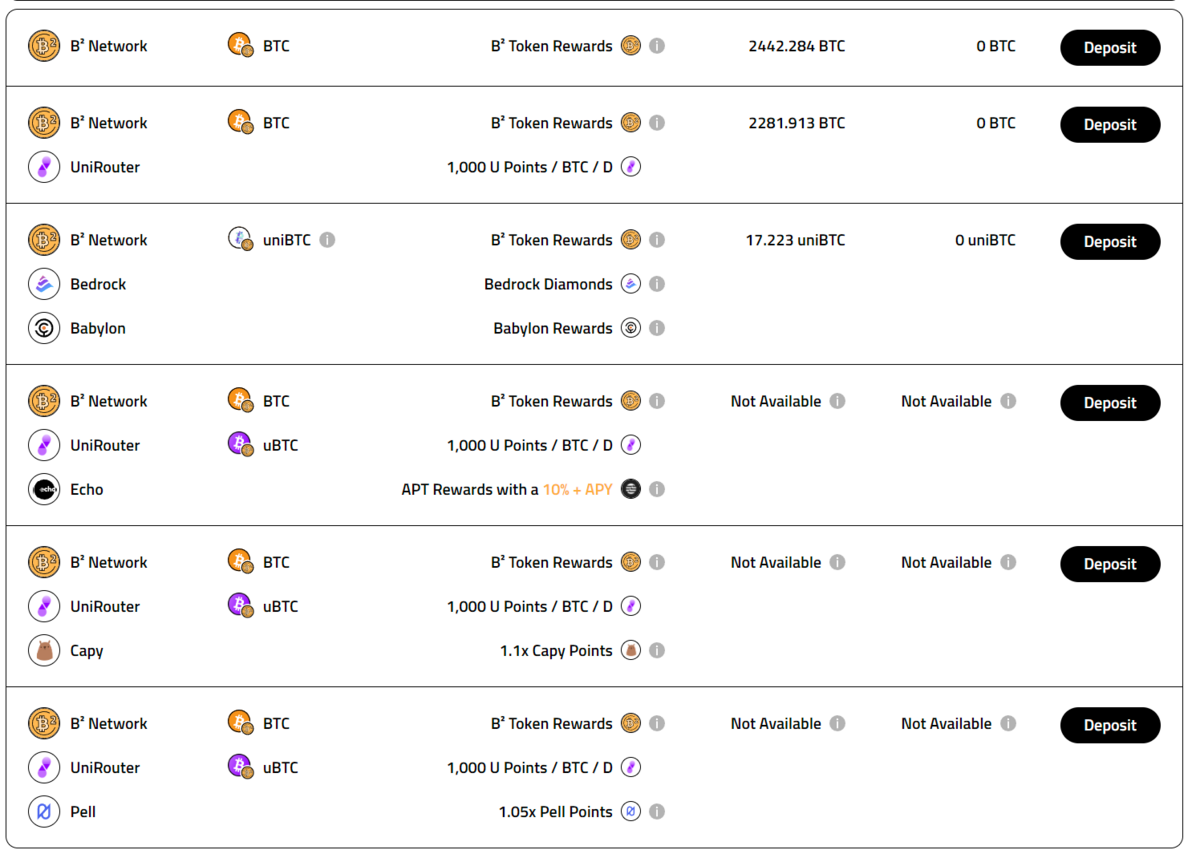The height and width of the screenshot is (854, 1200).
Task: Click the BTC coin icon in the 2442.284 BTC row
Action: [x=241, y=46]
